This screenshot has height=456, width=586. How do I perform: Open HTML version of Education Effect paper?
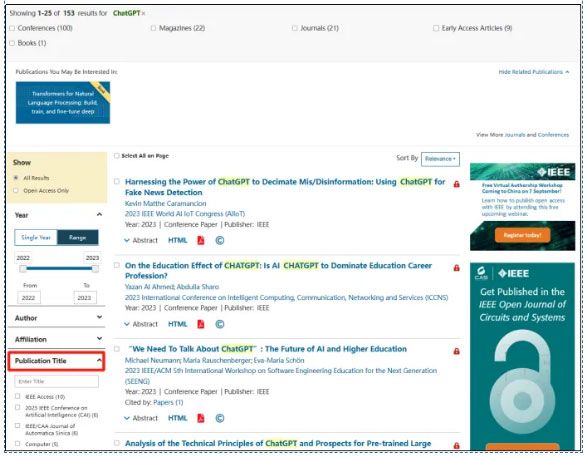pos(178,324)
